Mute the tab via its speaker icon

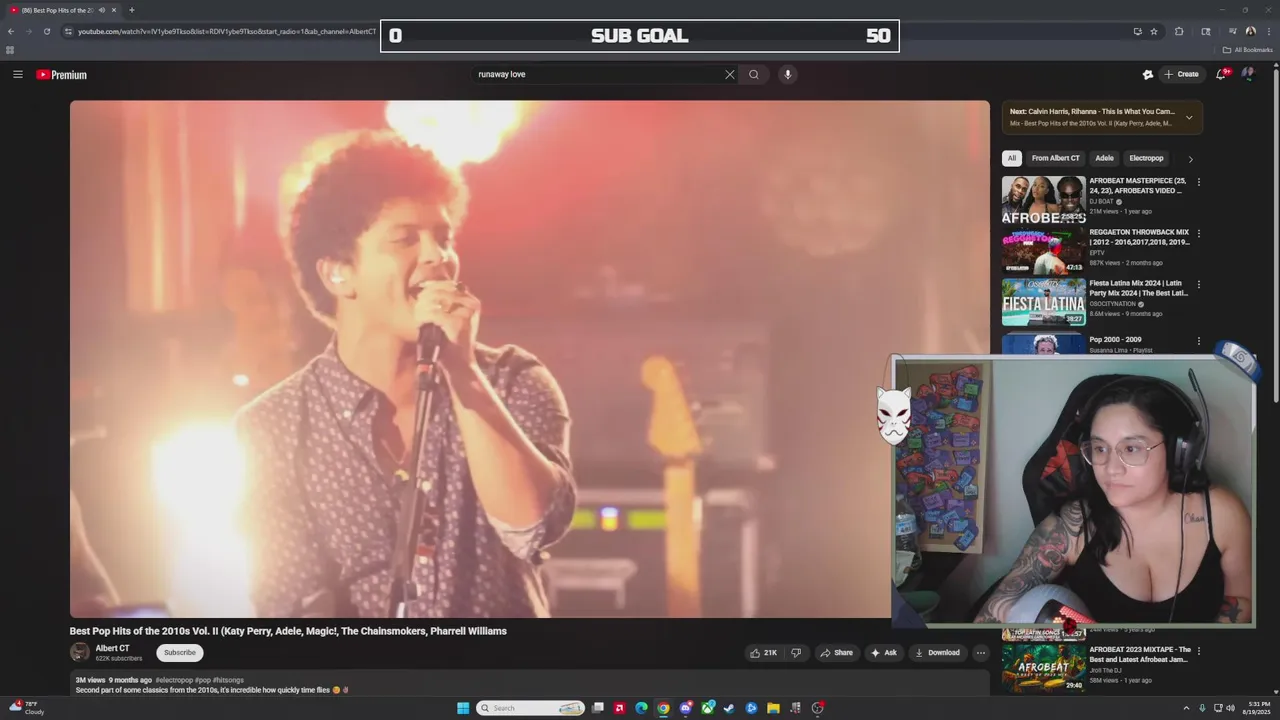pyautogui.click(x=101, y=10)
